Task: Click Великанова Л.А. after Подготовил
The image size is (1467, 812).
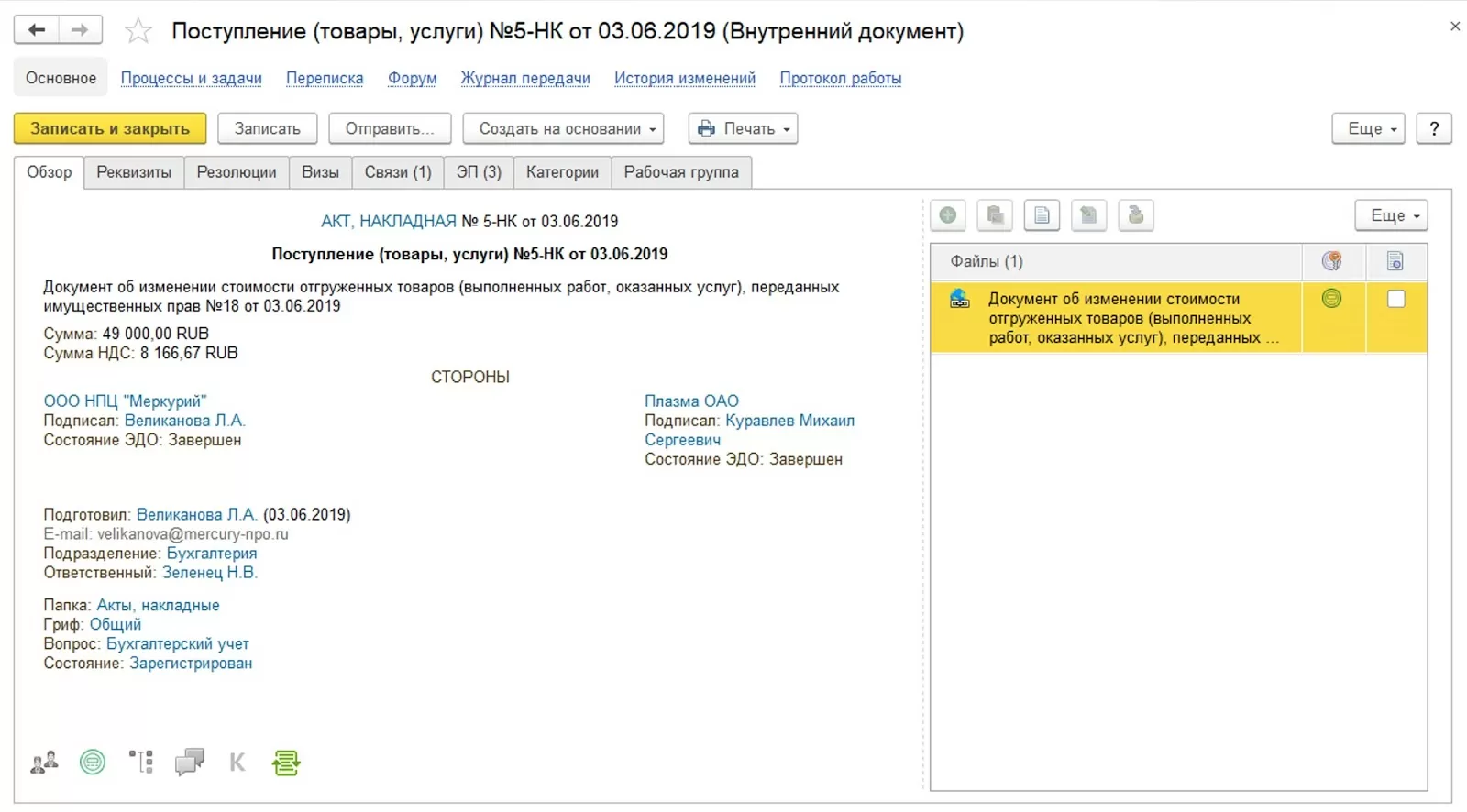Action: coord(197,514)
